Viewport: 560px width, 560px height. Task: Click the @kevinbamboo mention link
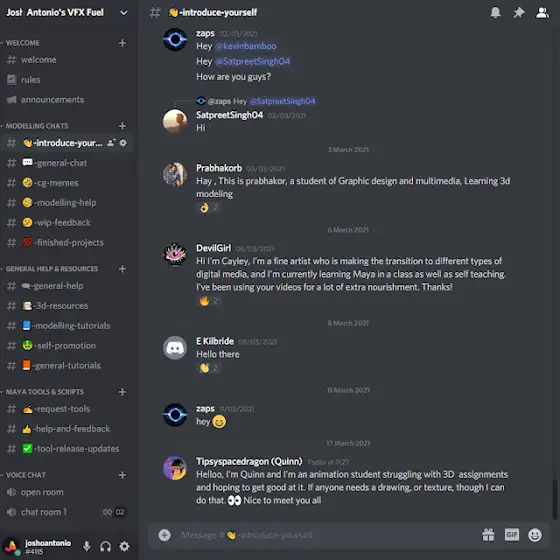coord(246,46)
